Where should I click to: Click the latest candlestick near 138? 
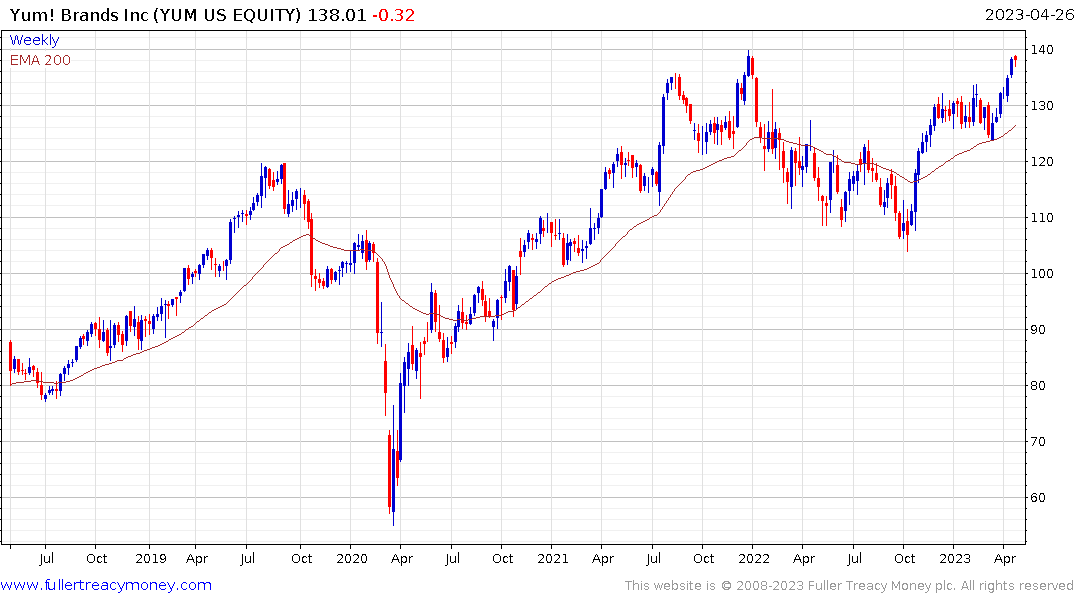1015,60
